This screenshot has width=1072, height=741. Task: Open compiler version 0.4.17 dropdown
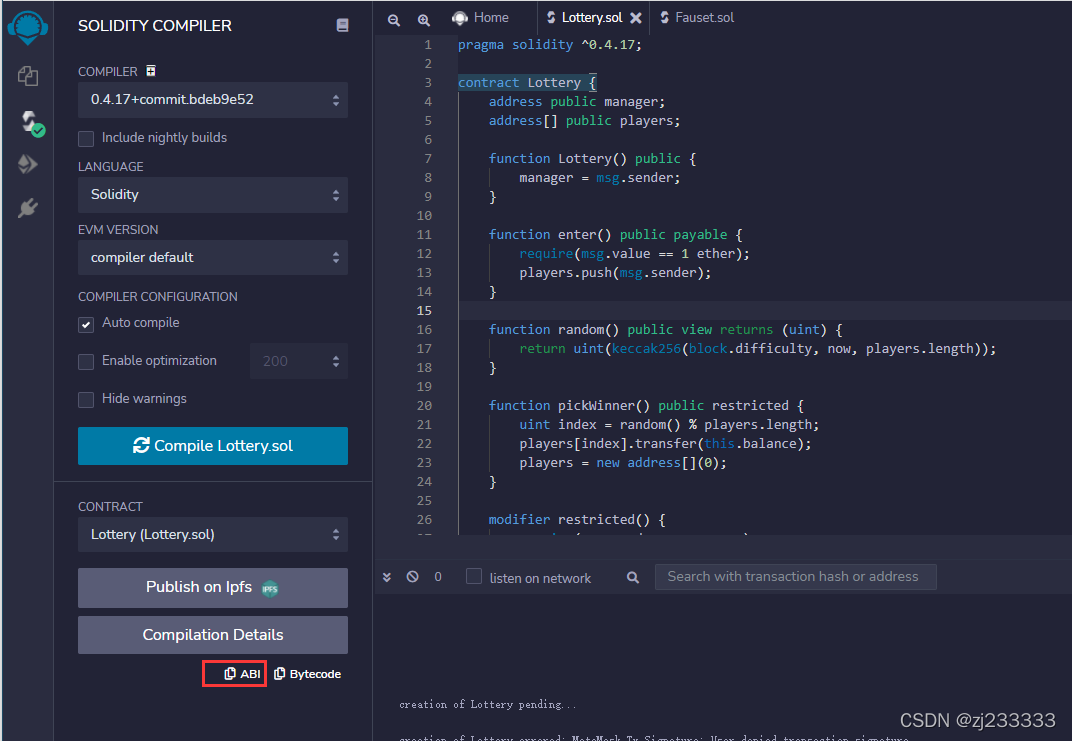[213, 100]
